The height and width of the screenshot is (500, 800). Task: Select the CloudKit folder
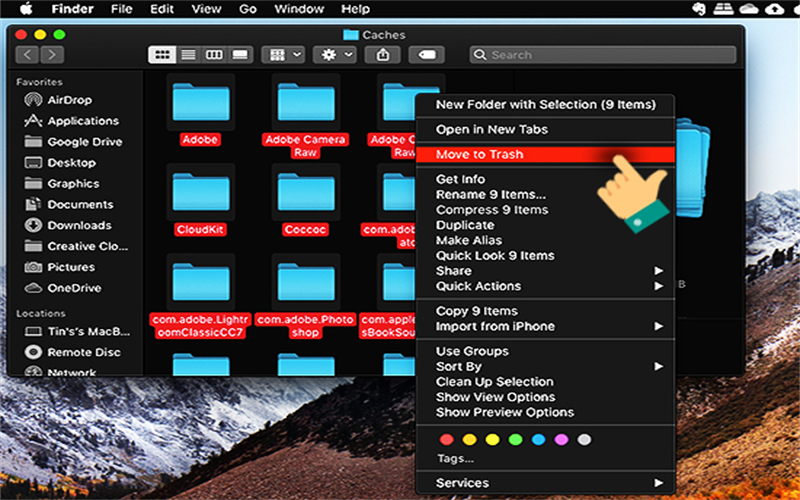(201, 200)
